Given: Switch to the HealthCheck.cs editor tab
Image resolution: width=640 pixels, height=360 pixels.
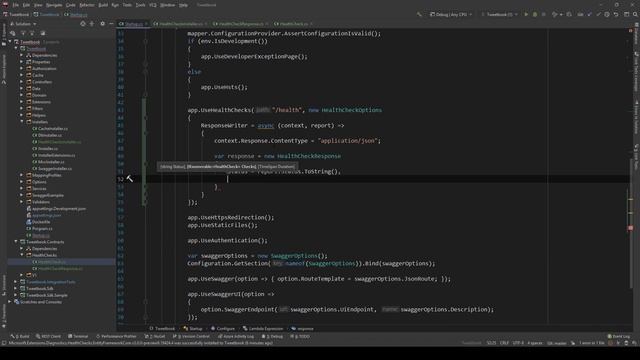Looking at the screenshot, I should point(293,24).
